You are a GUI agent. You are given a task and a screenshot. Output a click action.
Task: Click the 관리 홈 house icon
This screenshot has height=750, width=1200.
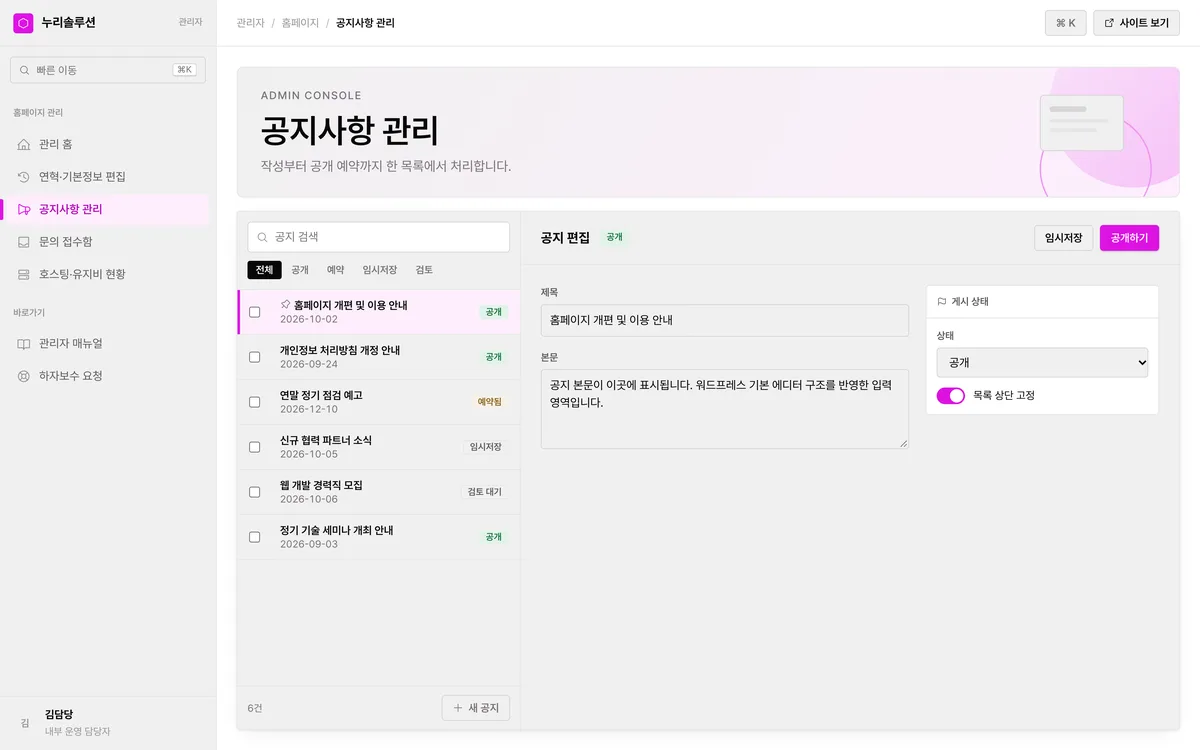coord(24,145)
